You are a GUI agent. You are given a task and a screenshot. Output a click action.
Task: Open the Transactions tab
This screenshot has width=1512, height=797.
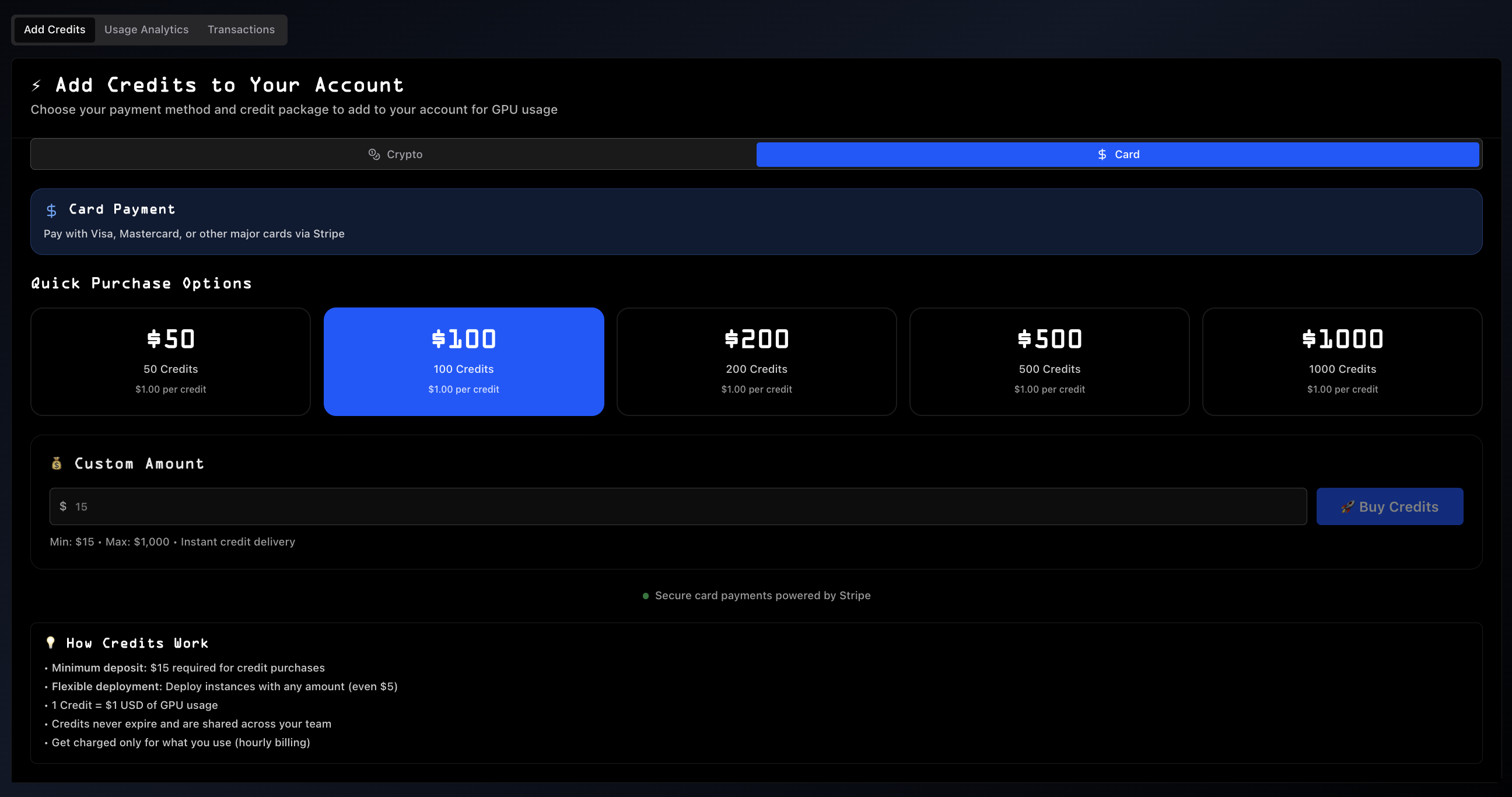pos(241,29)
